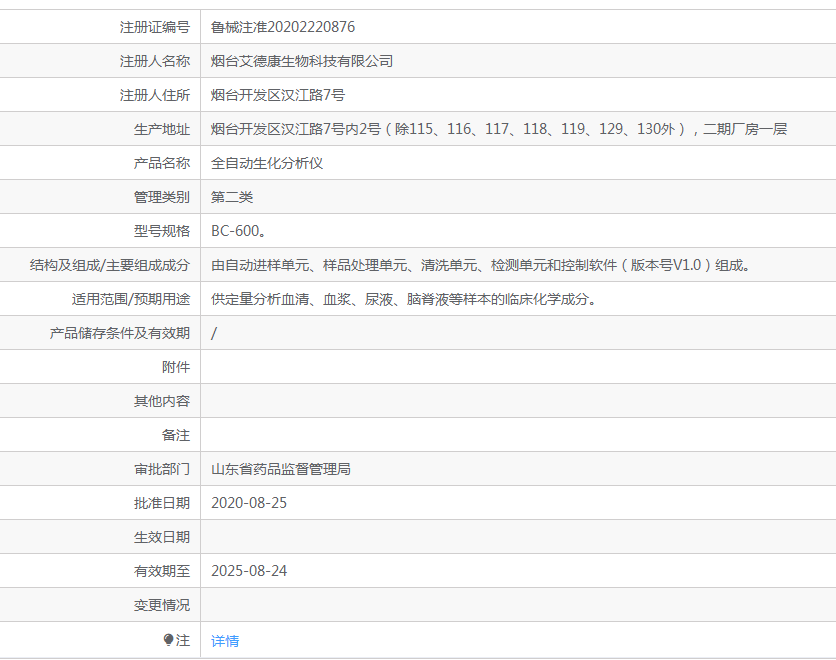Select expiry date 2025-08-24
Image resolution: width=836 pixels, height=660 pixels.
click(249, 572)
